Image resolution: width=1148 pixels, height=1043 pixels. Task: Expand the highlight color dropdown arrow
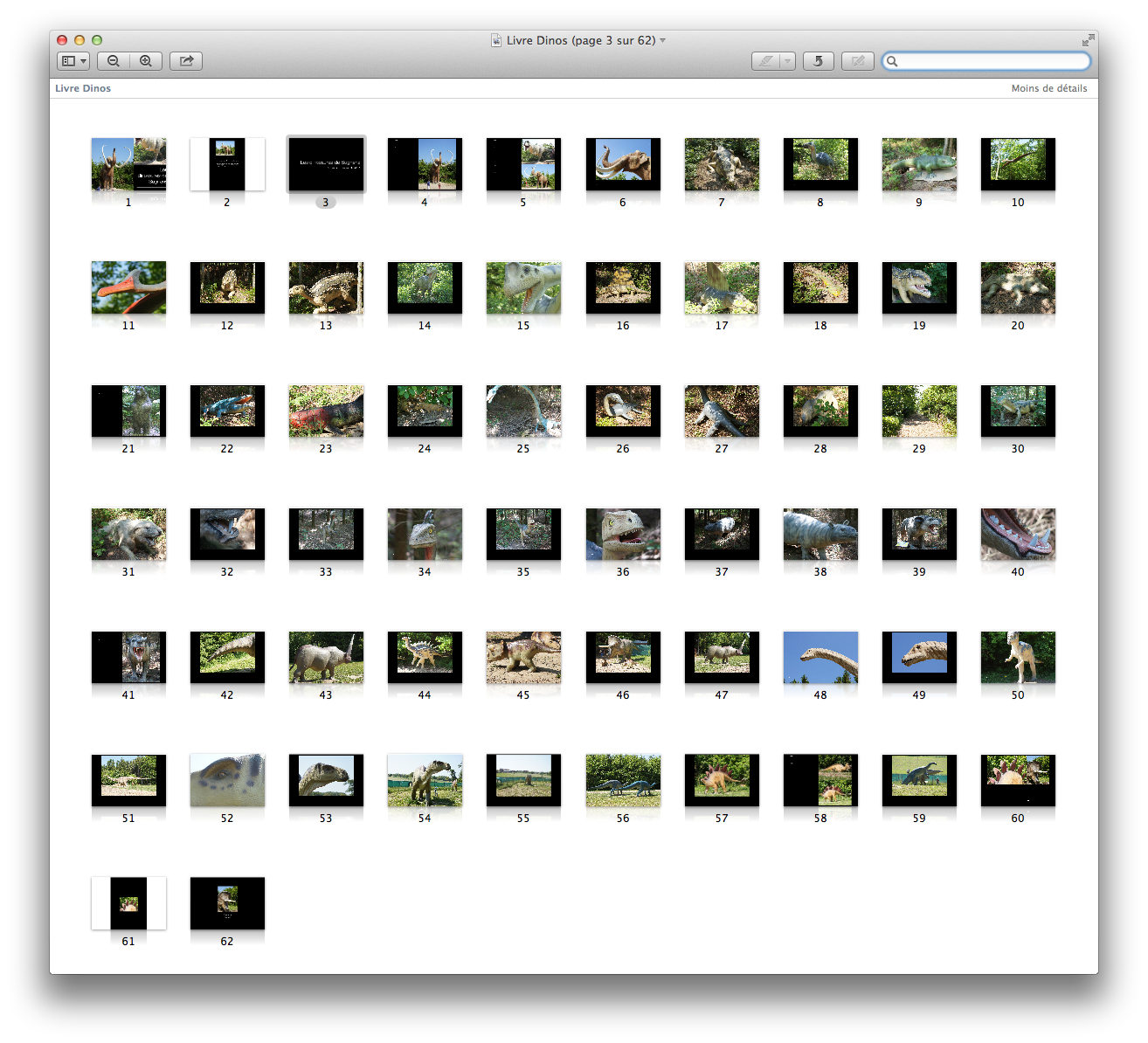[x=787, y=61]
